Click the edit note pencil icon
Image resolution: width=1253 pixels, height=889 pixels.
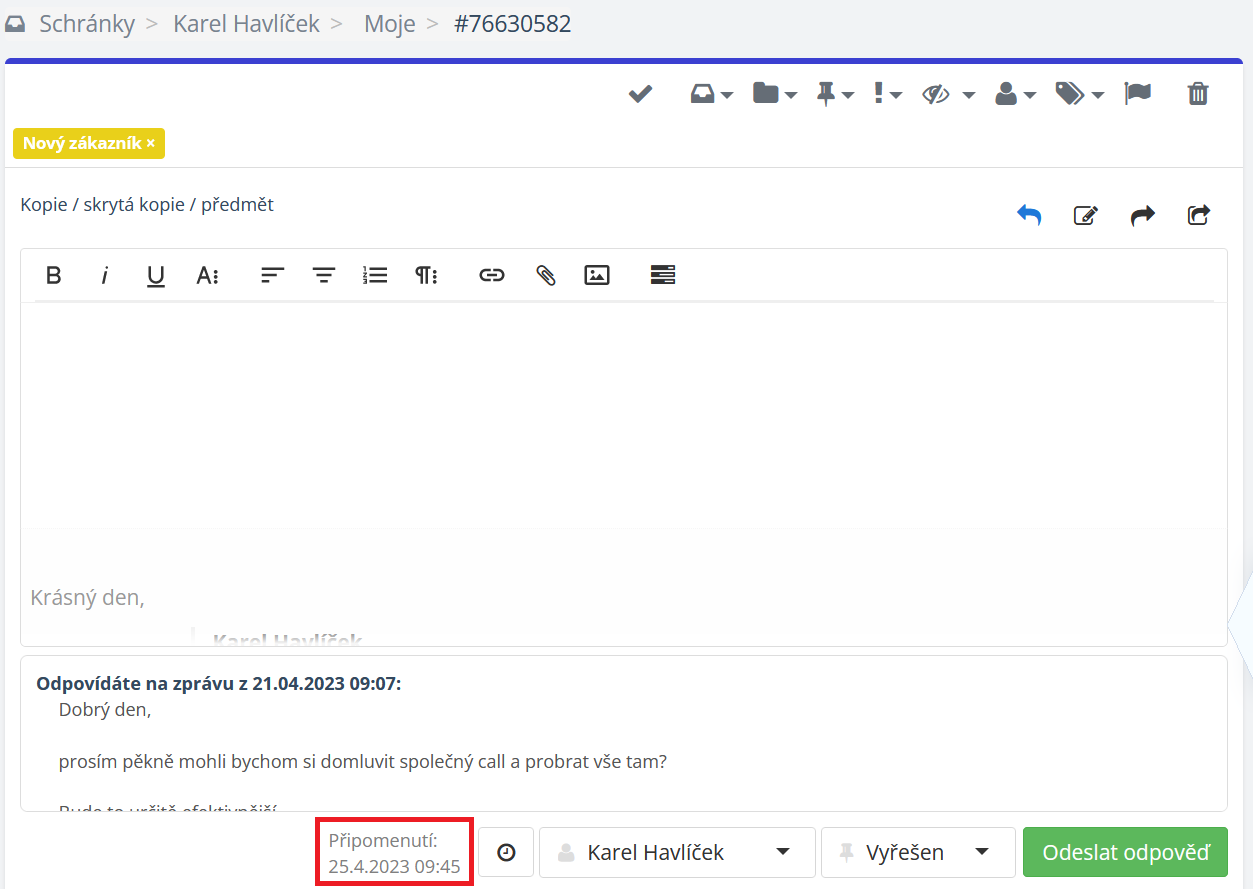tap(1086, 214)
